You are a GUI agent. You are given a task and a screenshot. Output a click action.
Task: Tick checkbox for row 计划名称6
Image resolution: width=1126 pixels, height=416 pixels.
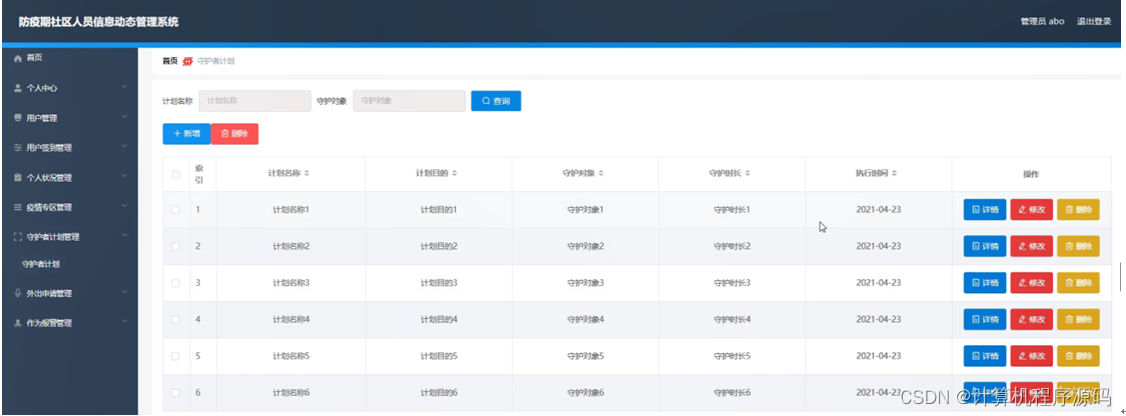coord(176,392)
